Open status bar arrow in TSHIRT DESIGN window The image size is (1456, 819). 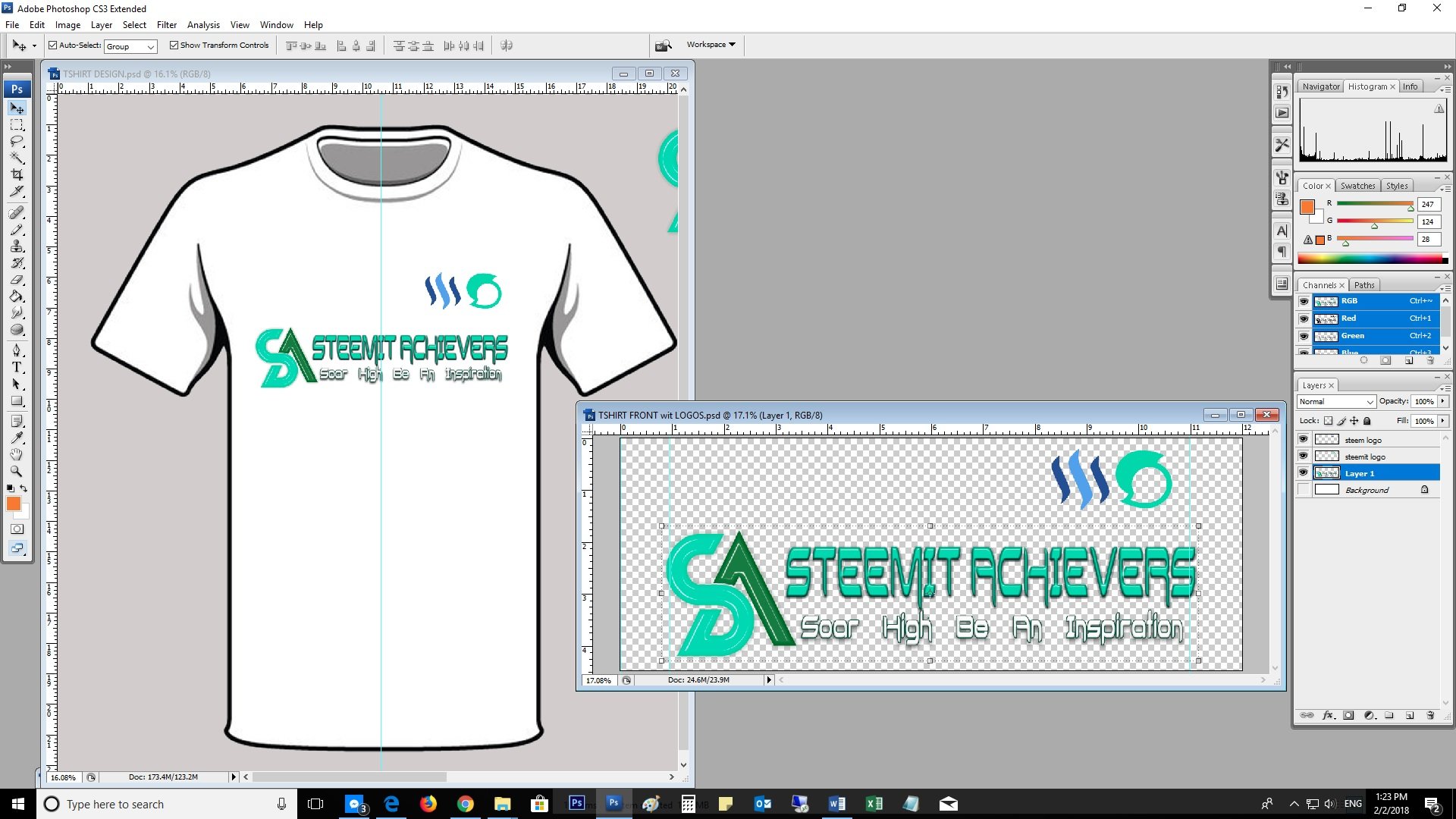coord(234,777)
